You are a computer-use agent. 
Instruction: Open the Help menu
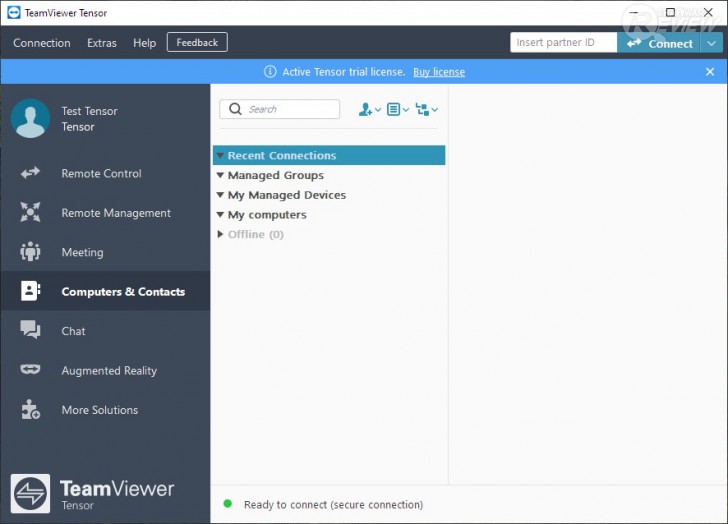(x=144, y=43)
